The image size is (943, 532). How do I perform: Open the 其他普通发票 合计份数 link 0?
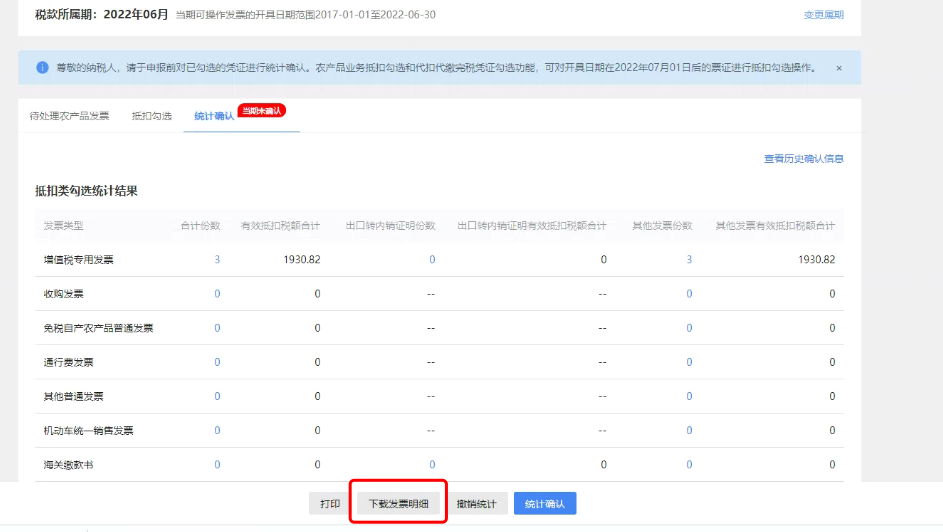tap(217, 397)
